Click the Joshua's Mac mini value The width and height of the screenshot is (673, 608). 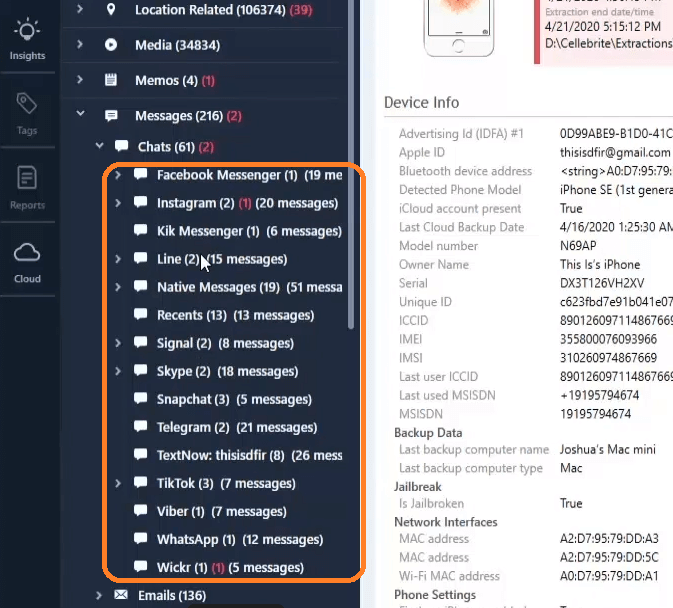coord(607,449)
